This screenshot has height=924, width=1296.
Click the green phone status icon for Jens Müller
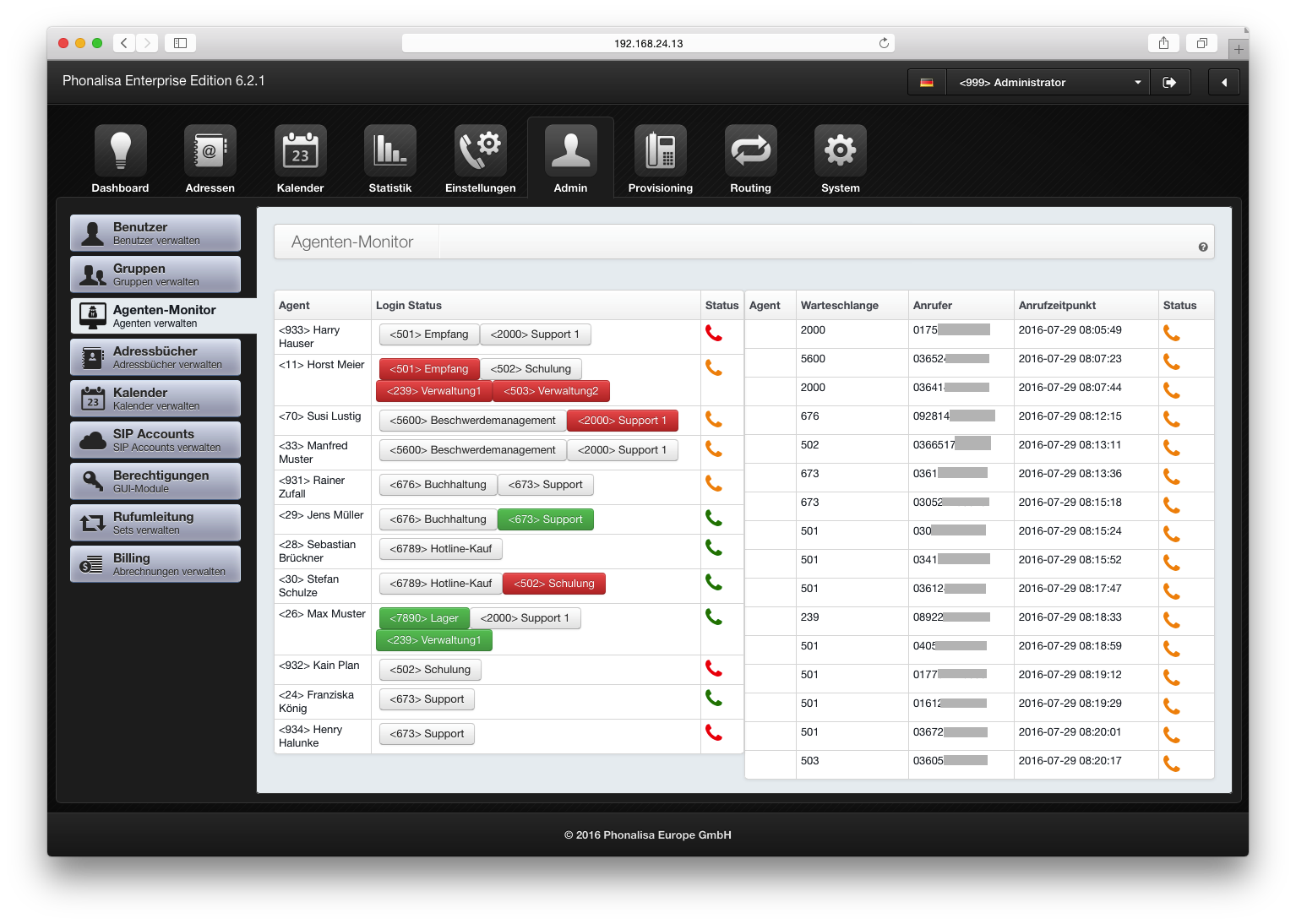coord(714,519)
